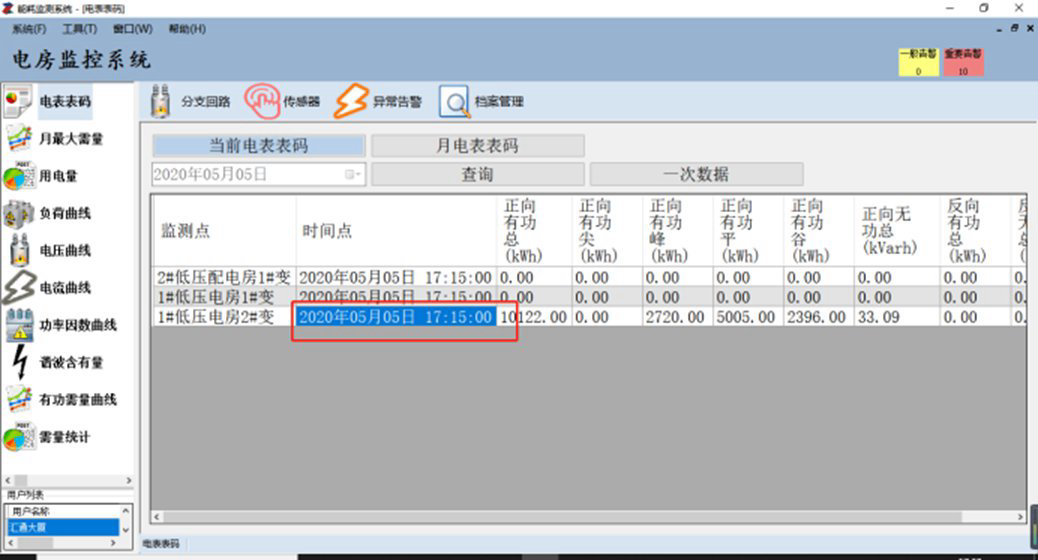The height and width of the screenshot is (560, 1038).
Task: Select the 时间点 column header
Action: coord(396,231)
